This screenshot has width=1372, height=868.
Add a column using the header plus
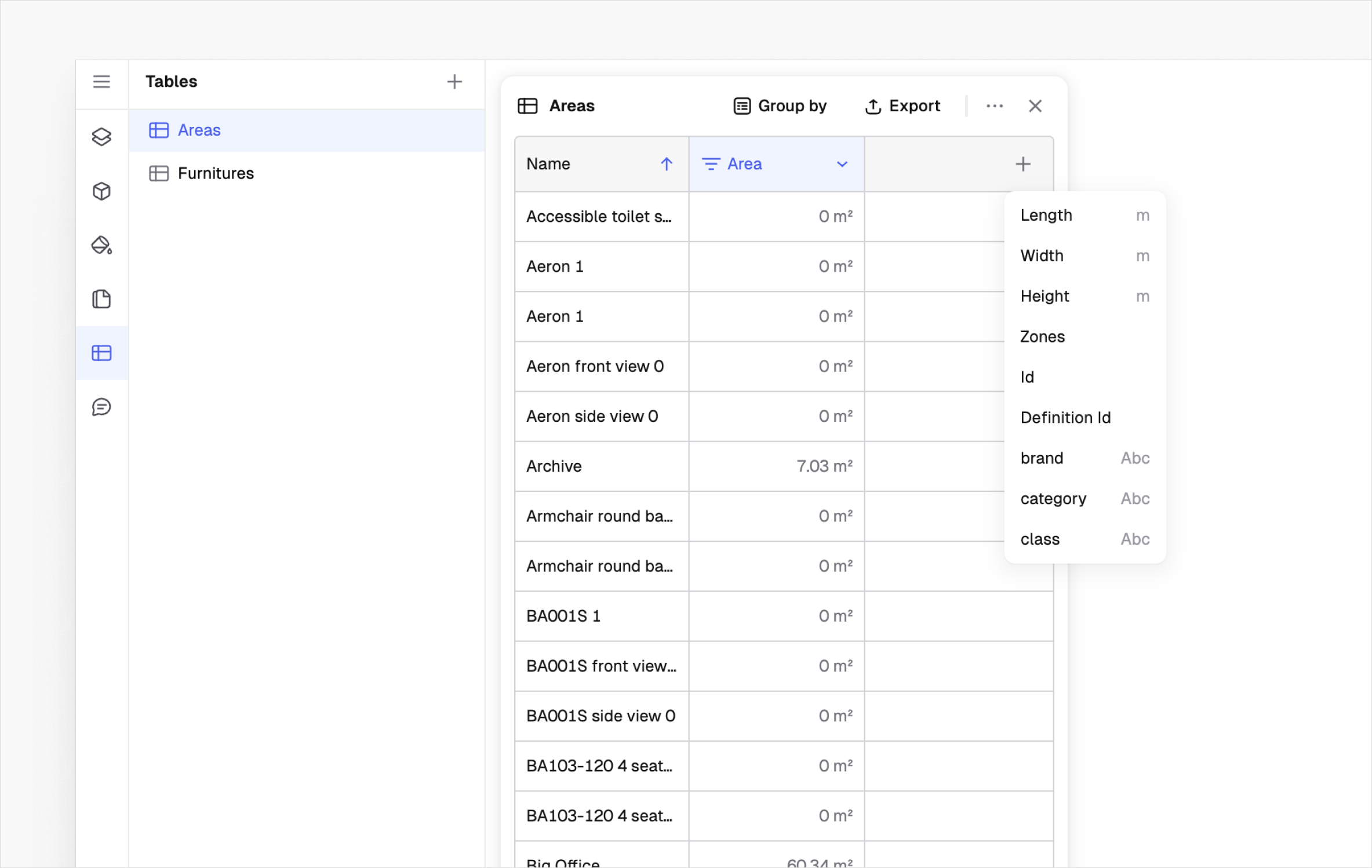(1023, 164)
